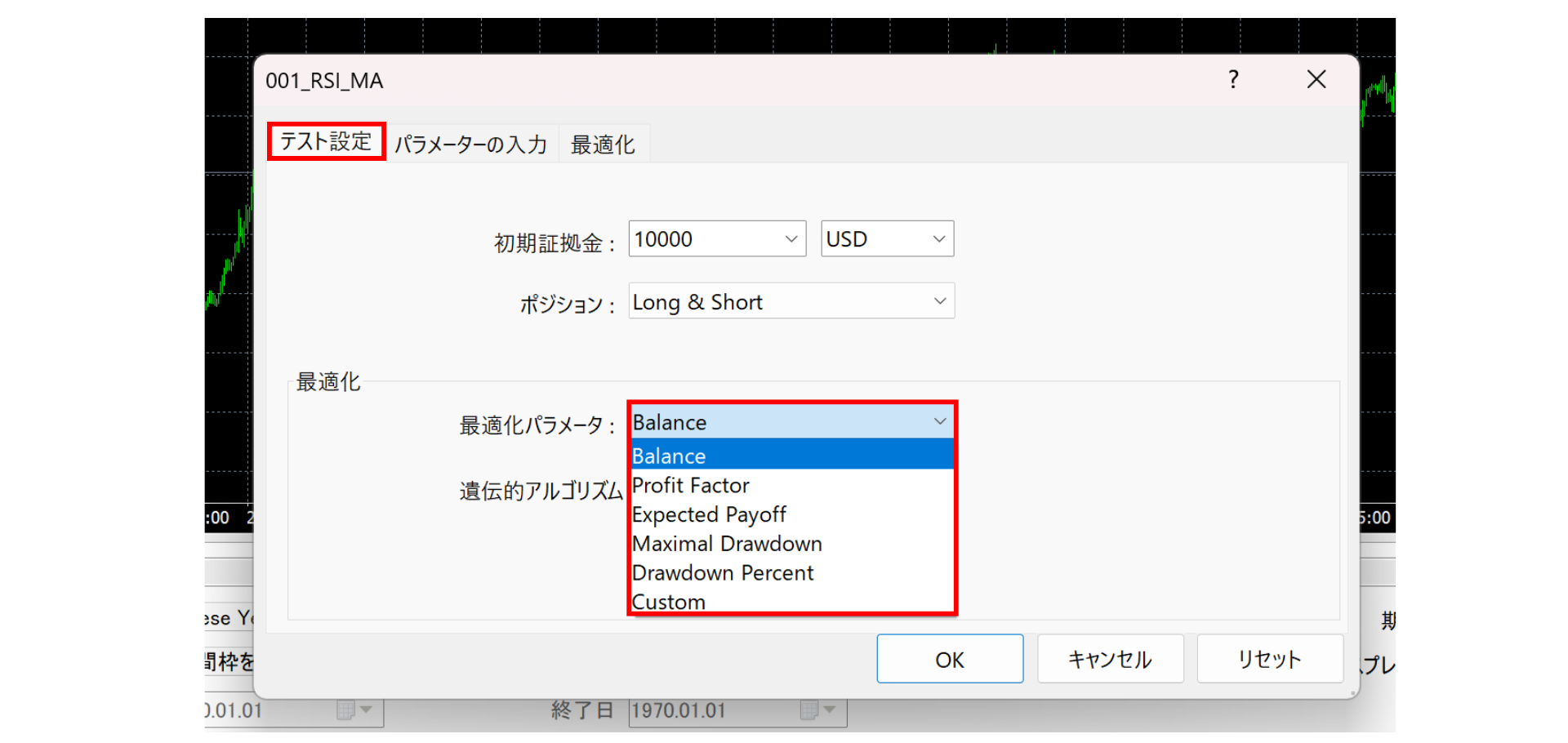The image size is (1568, 743).
Task: Confirm settings with the OK button
Action: coord(950,658)
